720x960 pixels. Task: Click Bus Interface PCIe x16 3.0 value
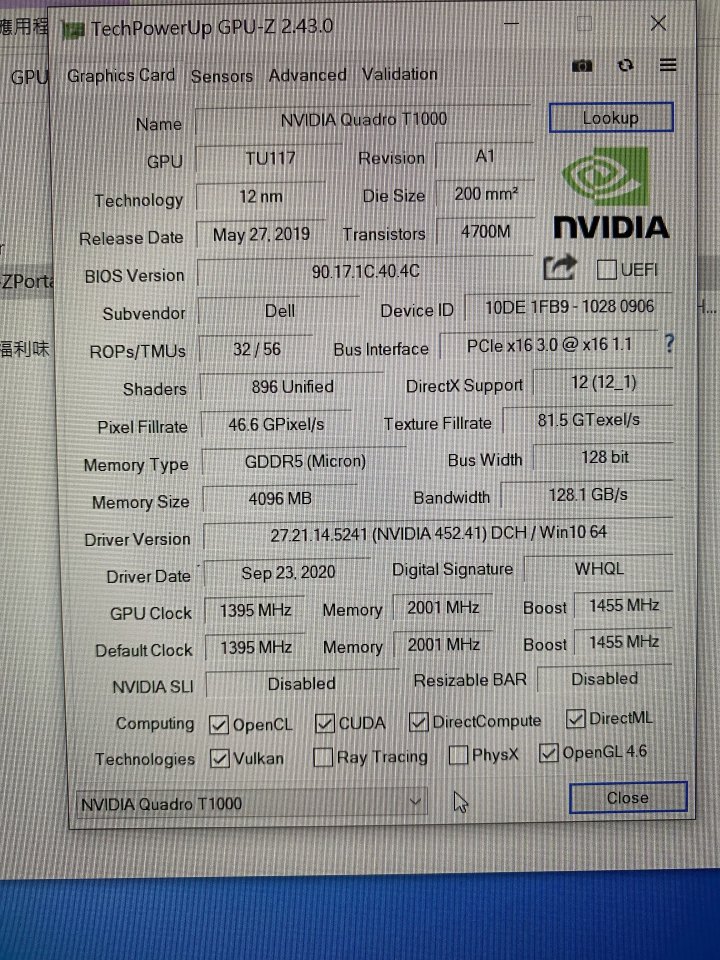[x=549, y=345]
